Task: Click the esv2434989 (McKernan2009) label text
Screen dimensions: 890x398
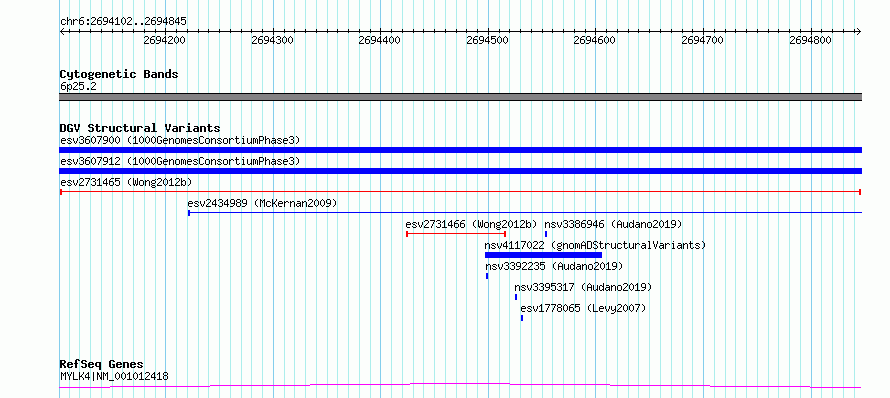Action: (x=262, y=203)
